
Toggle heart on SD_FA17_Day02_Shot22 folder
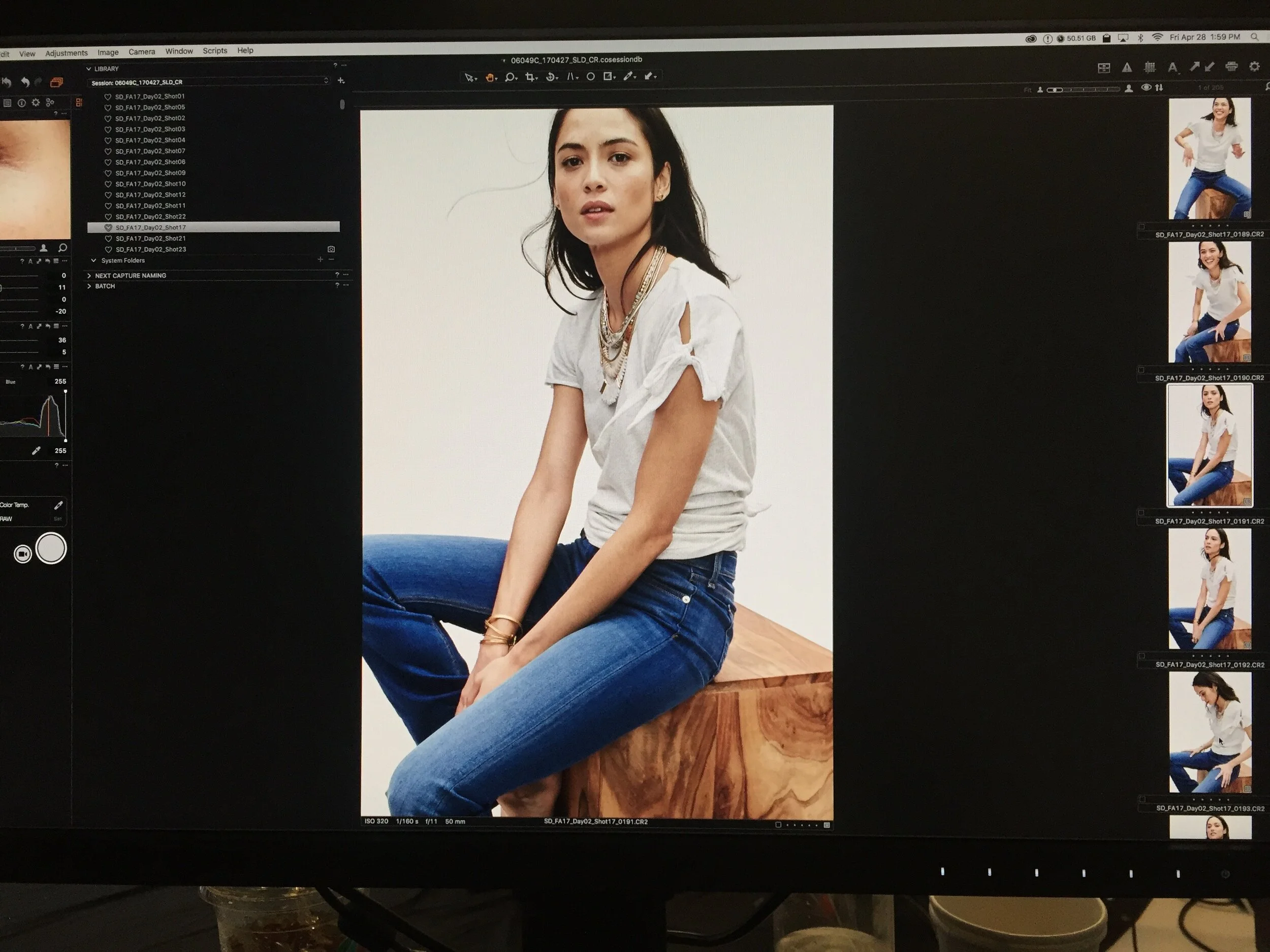point(108,217)
